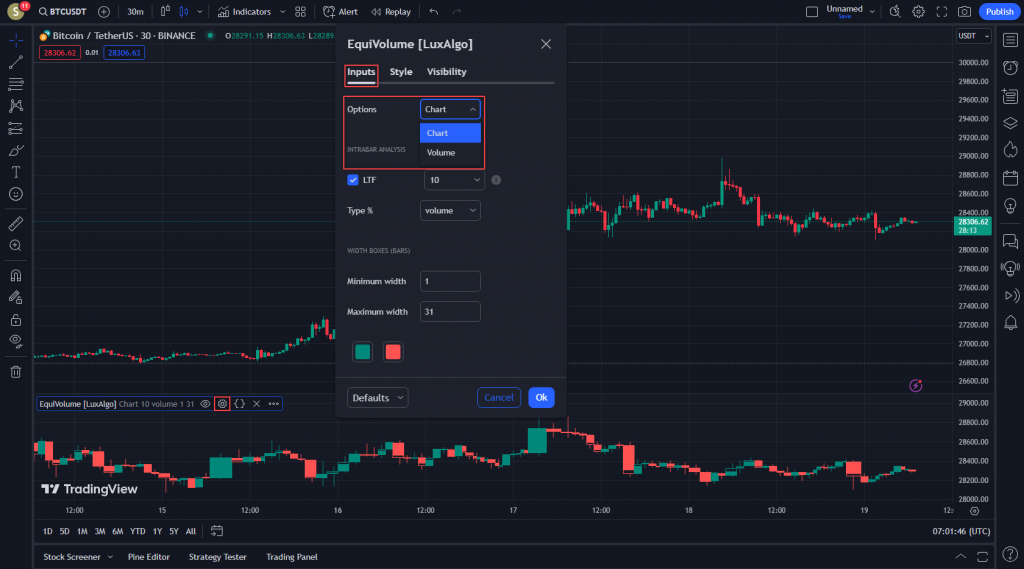
Task: Close the EquiVolume settings dialog
Action: coord(546,44)
